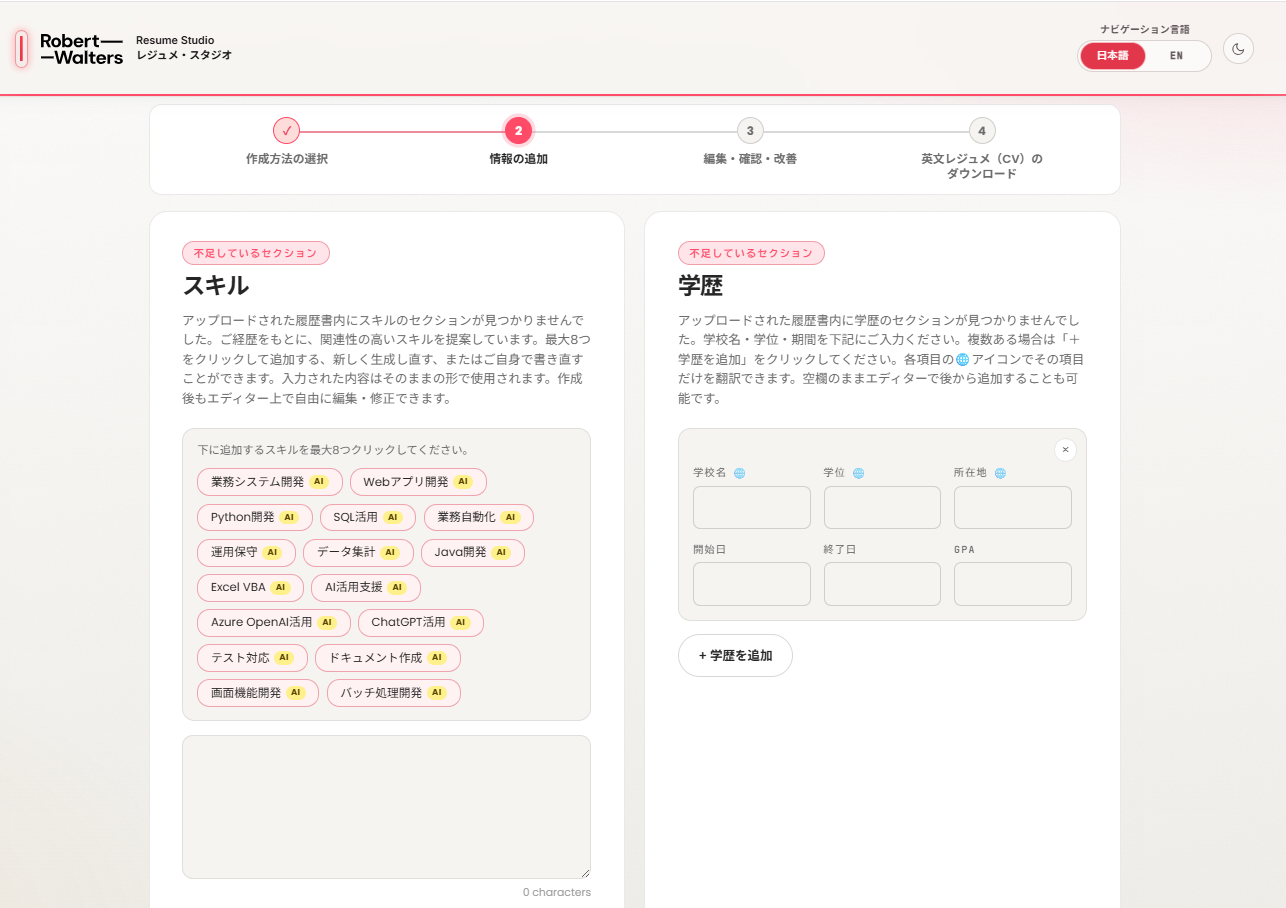The width and height of the screenshot is (1286, 908).
Task: Click the 不足しているセクション badge above 学歴
Action: coord(752,253)
